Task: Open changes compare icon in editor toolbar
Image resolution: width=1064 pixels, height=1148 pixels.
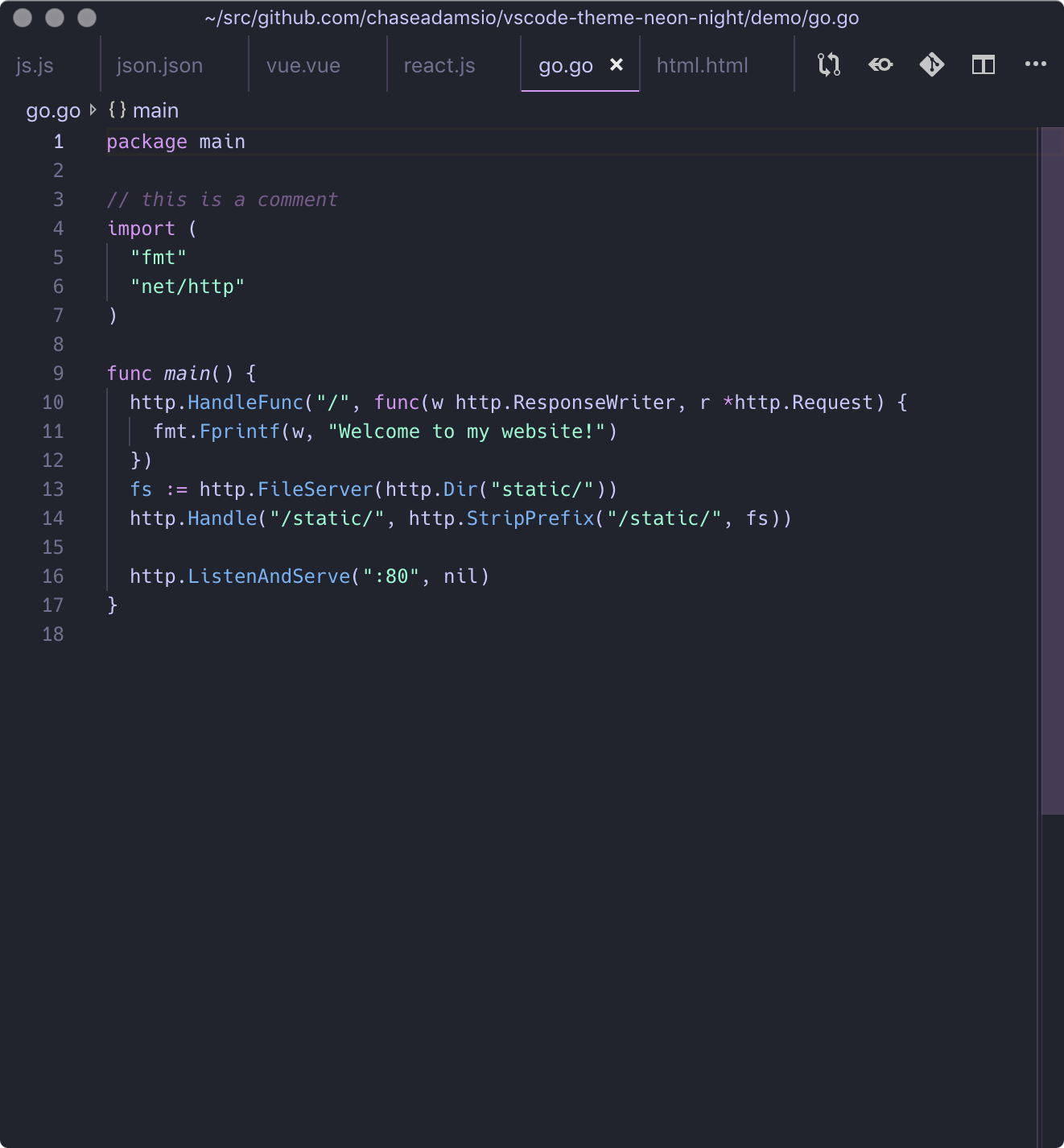Action: pos(829,64)
